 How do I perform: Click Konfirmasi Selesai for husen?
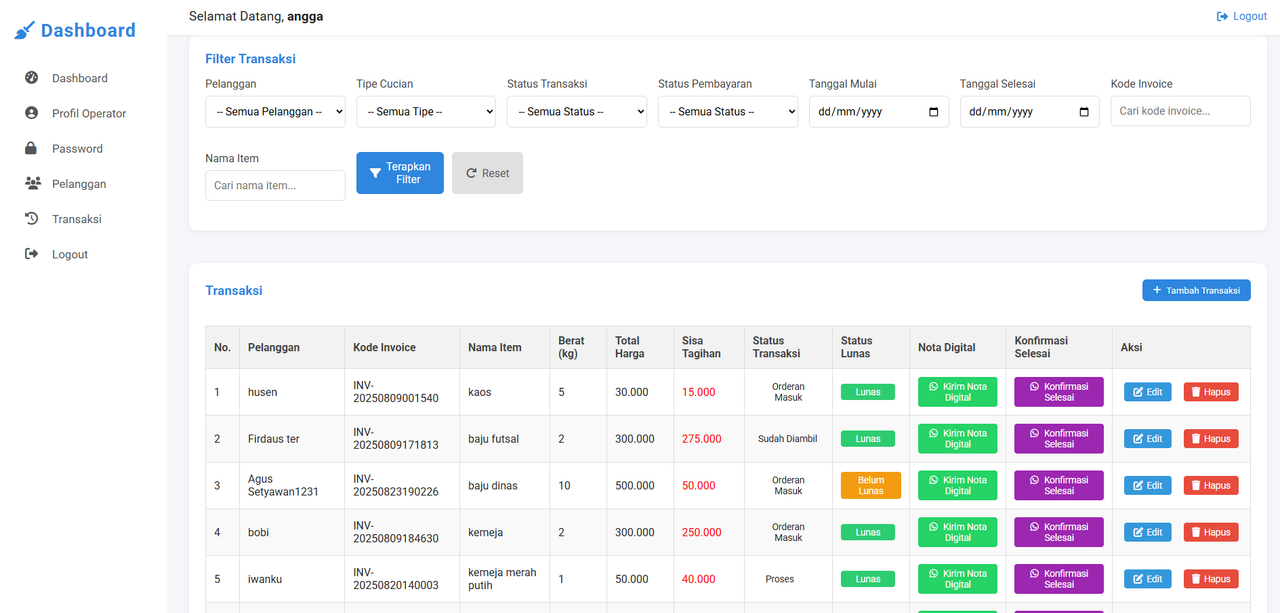tap(1059, 392)
